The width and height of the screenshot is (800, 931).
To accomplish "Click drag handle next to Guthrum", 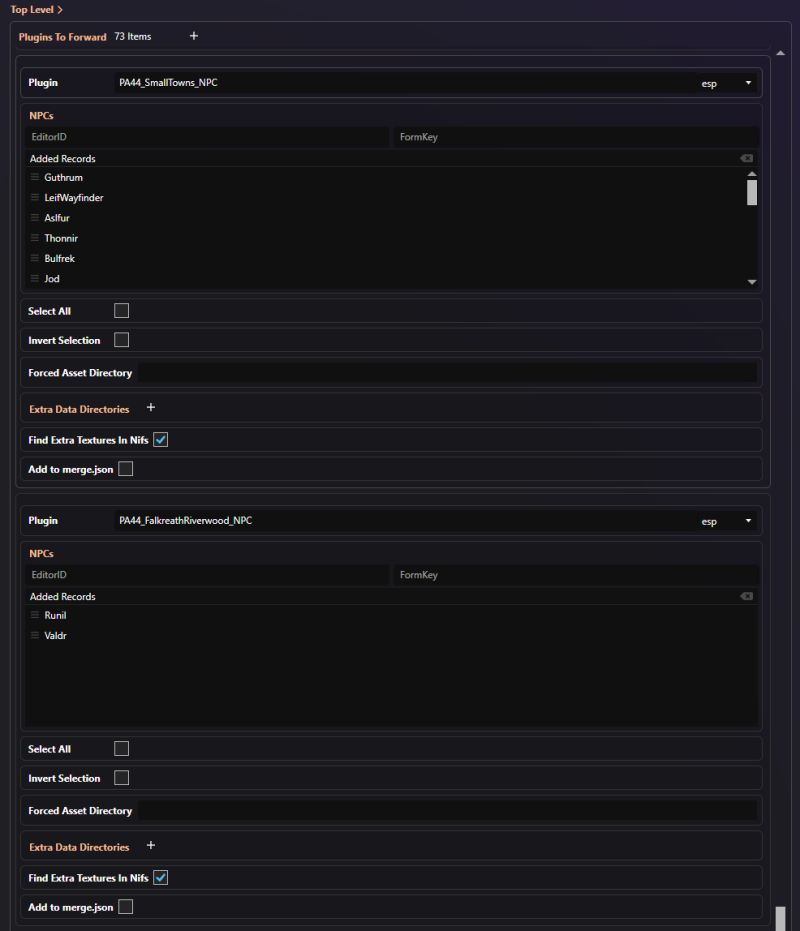I will [34, 177].
